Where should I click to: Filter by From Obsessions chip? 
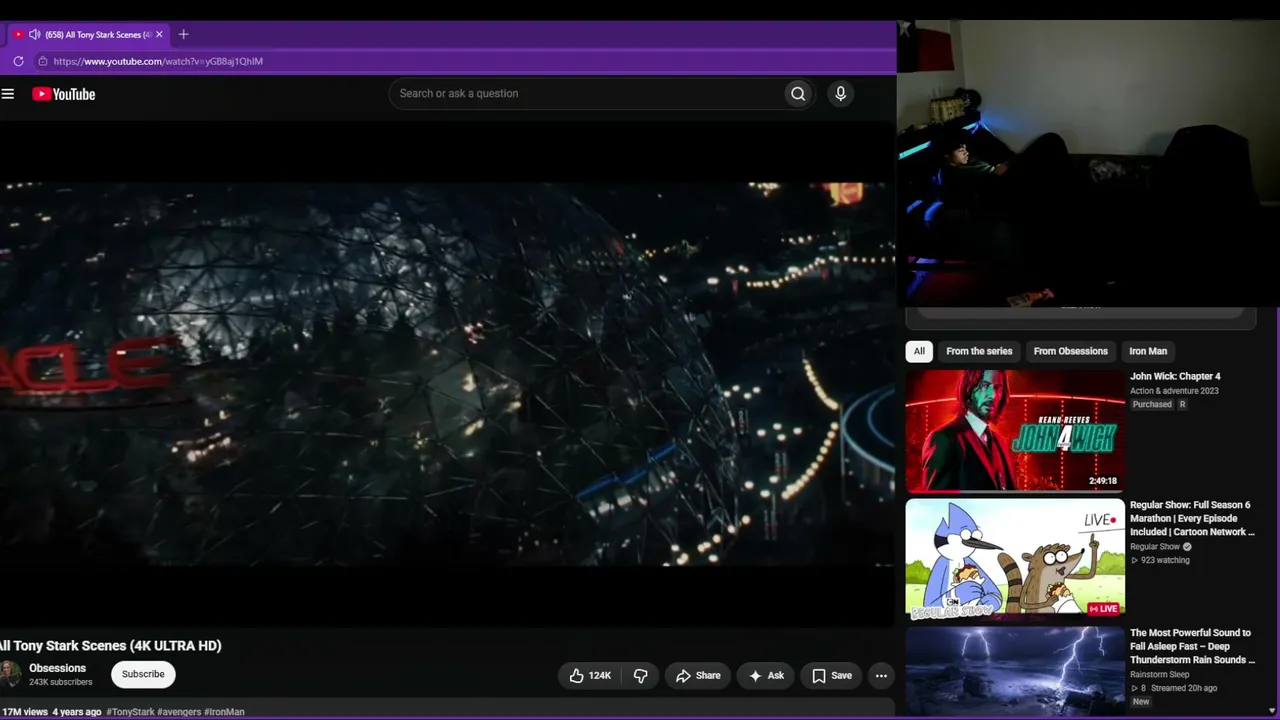[x=1070, y=351]
